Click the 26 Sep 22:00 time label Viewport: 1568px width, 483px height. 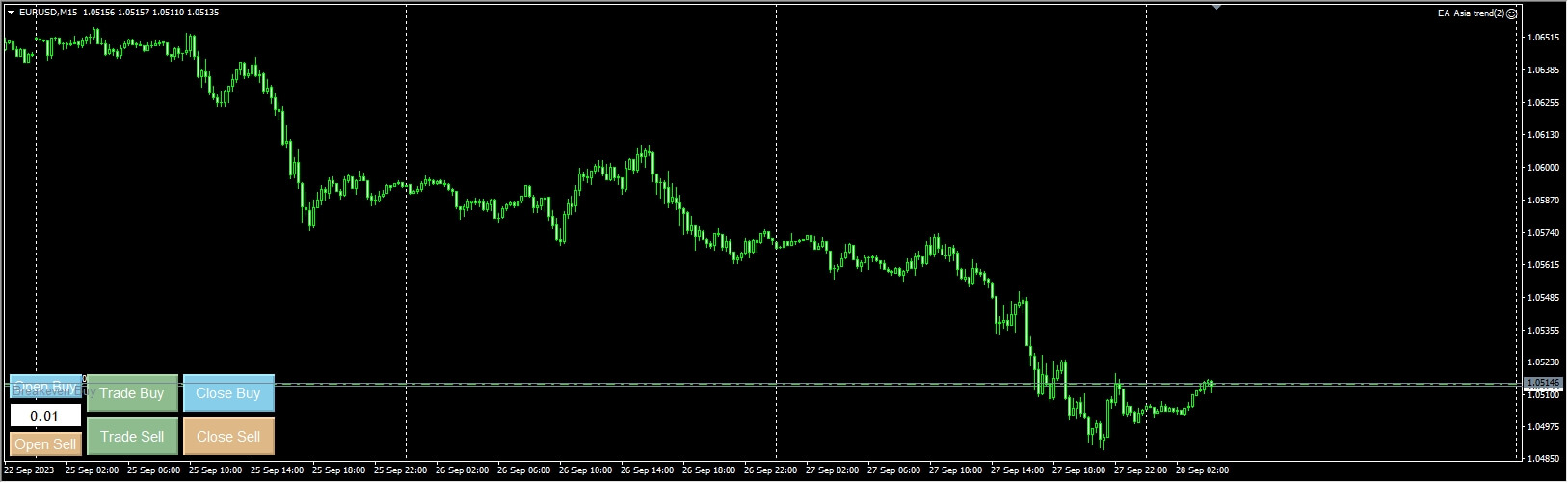(x=770, y=471)
